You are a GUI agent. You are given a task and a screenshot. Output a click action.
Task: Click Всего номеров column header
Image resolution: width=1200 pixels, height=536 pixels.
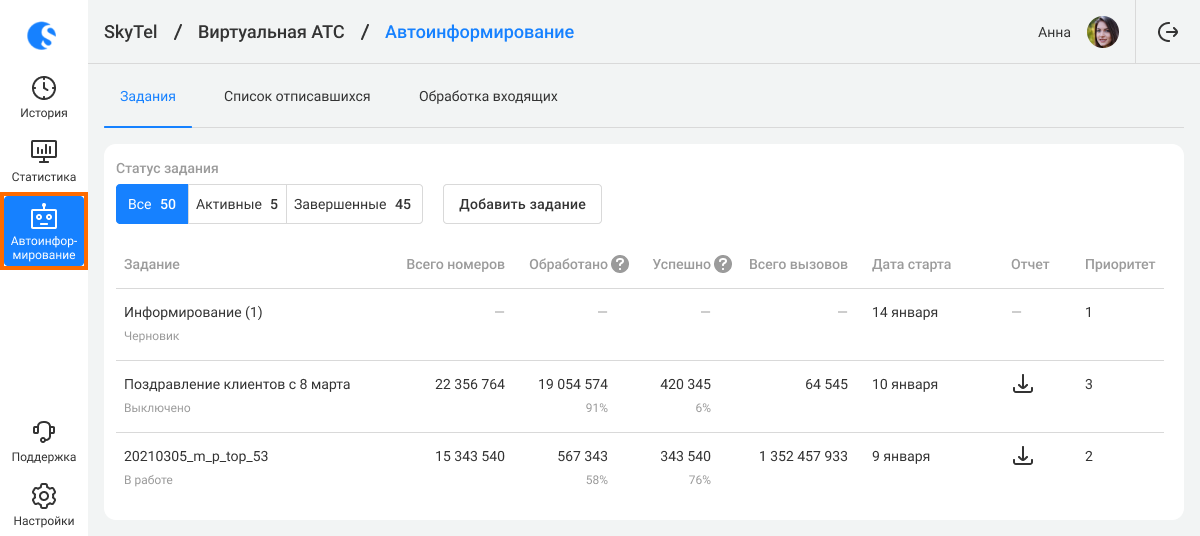click(455, 265)
